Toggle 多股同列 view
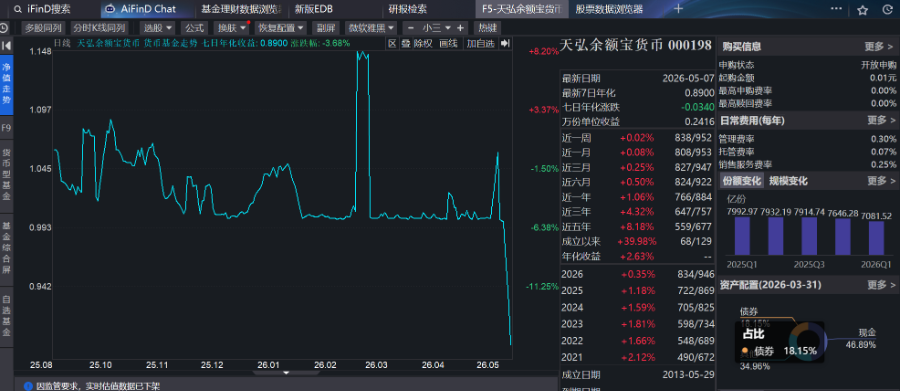This screenshot has width=900, height=391. tap(42, 28)
